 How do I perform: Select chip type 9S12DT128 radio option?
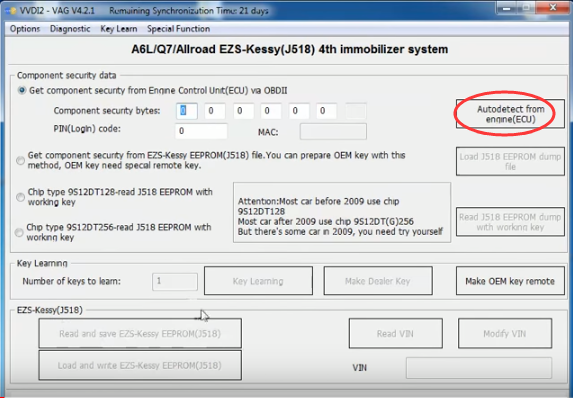tap(20, 197)
